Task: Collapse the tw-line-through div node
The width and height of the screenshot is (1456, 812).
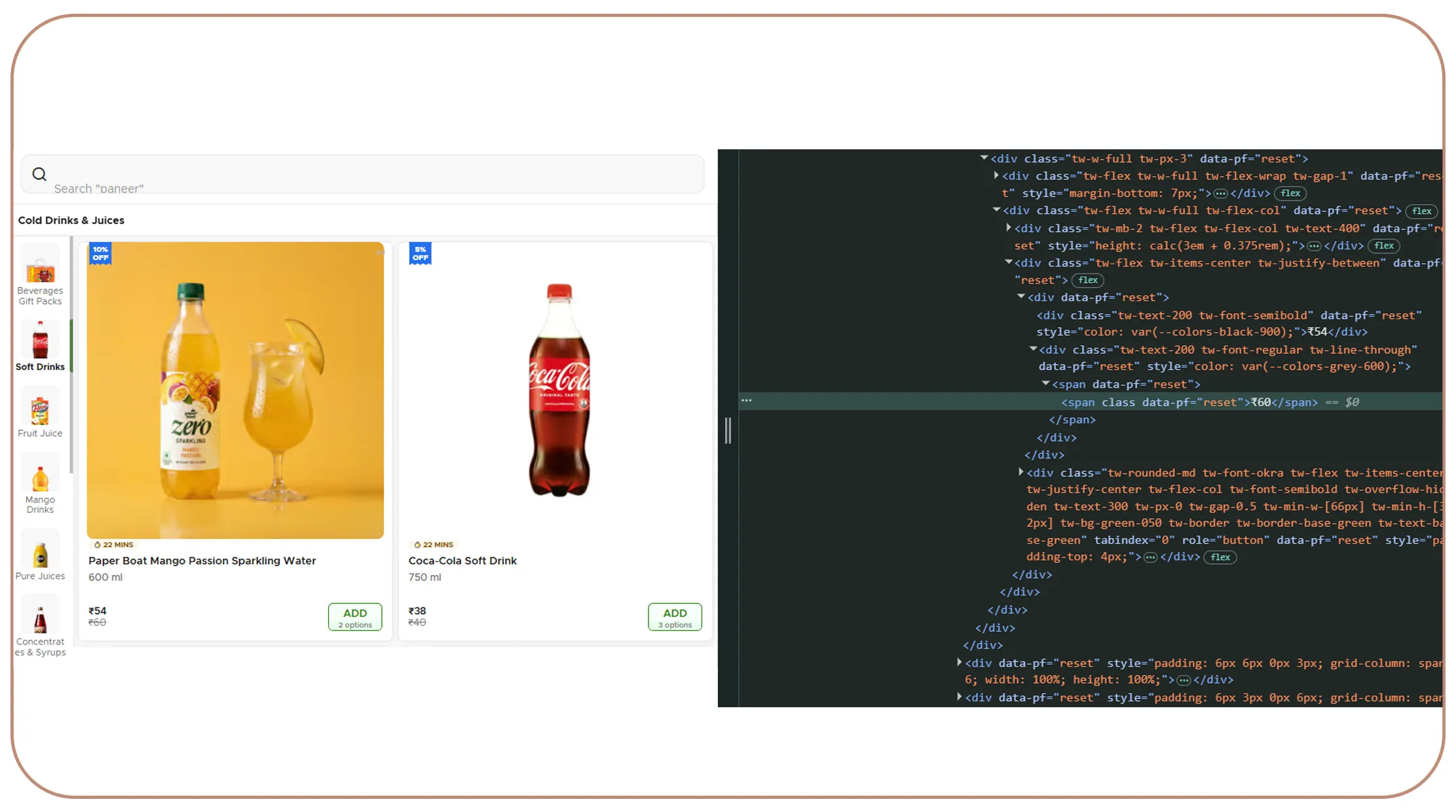Action: pos(1033,349)
